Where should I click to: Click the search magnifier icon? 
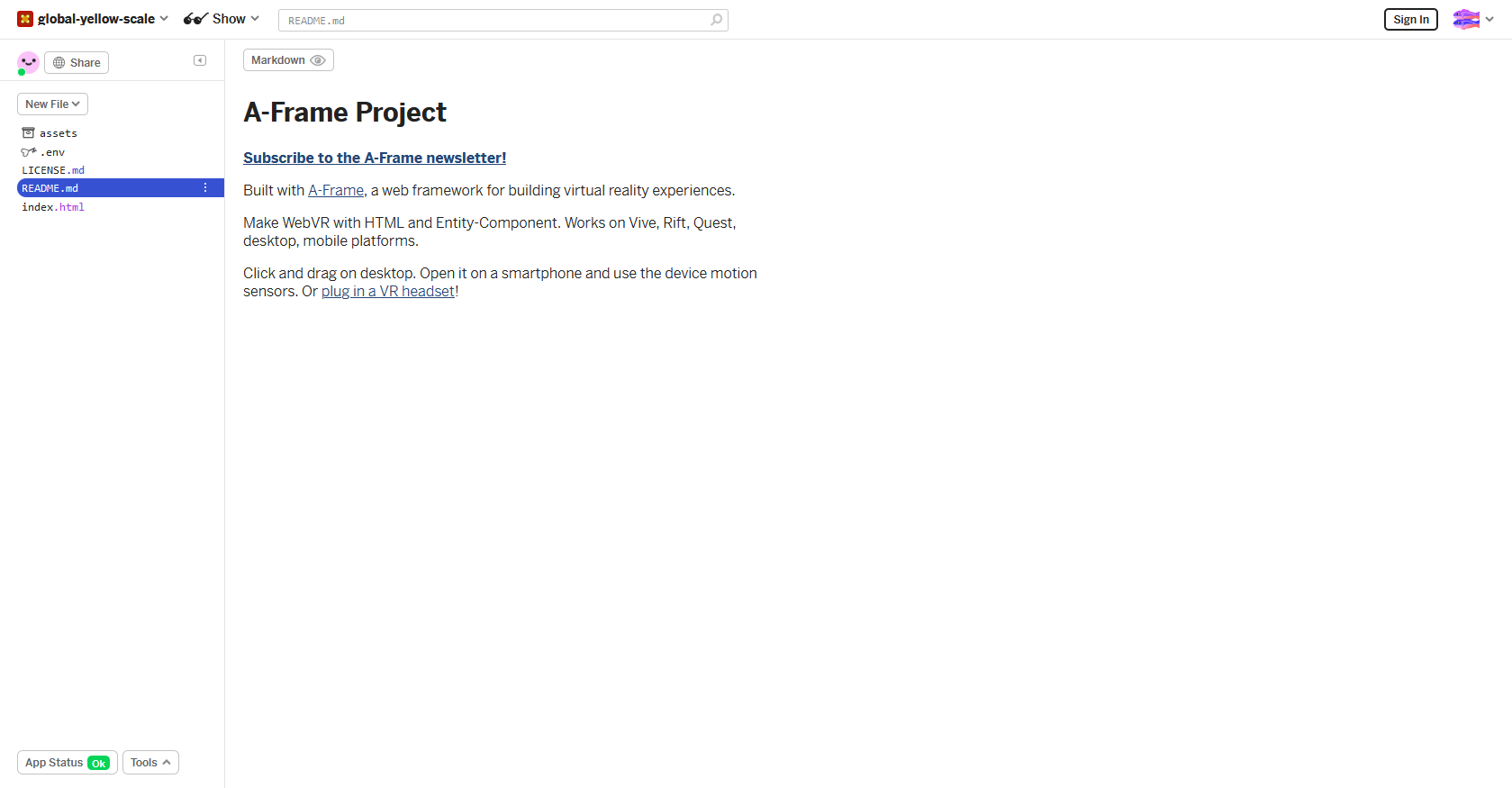pos(716,20)
